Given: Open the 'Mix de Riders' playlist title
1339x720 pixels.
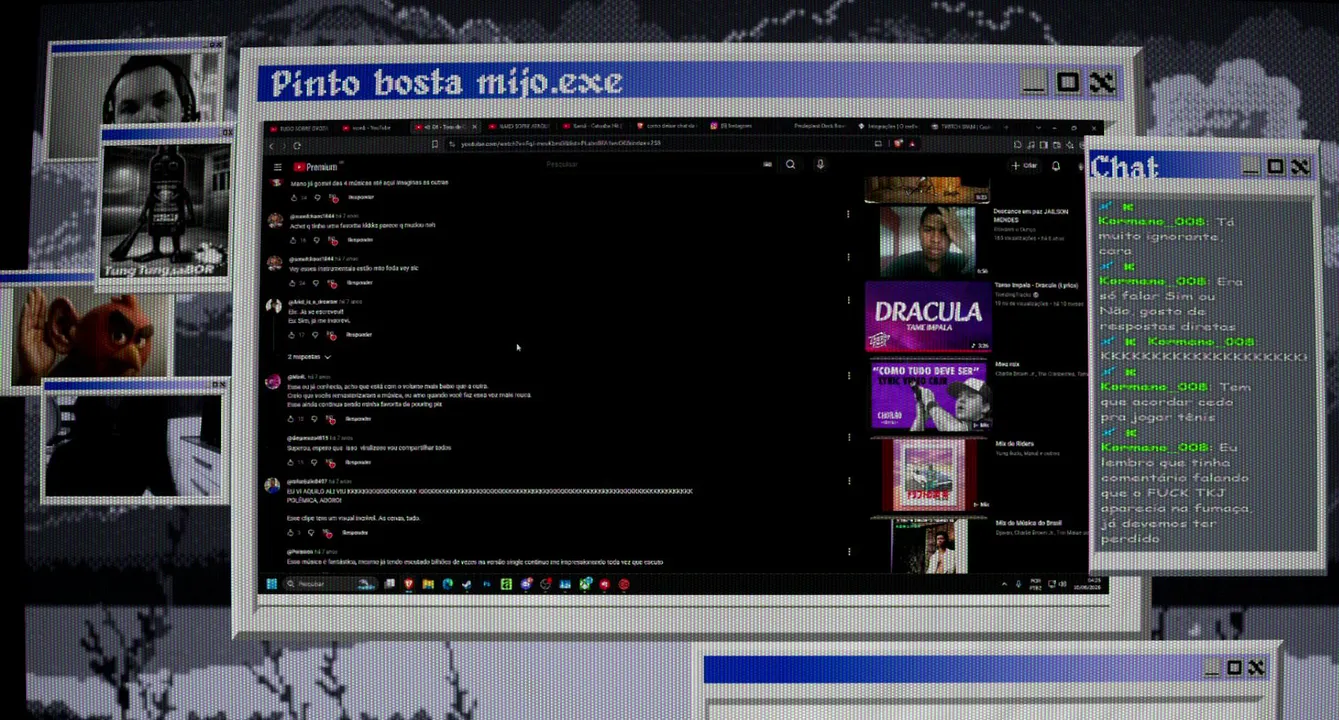Looking at the screenshot, I should (x=1015, y=444).
